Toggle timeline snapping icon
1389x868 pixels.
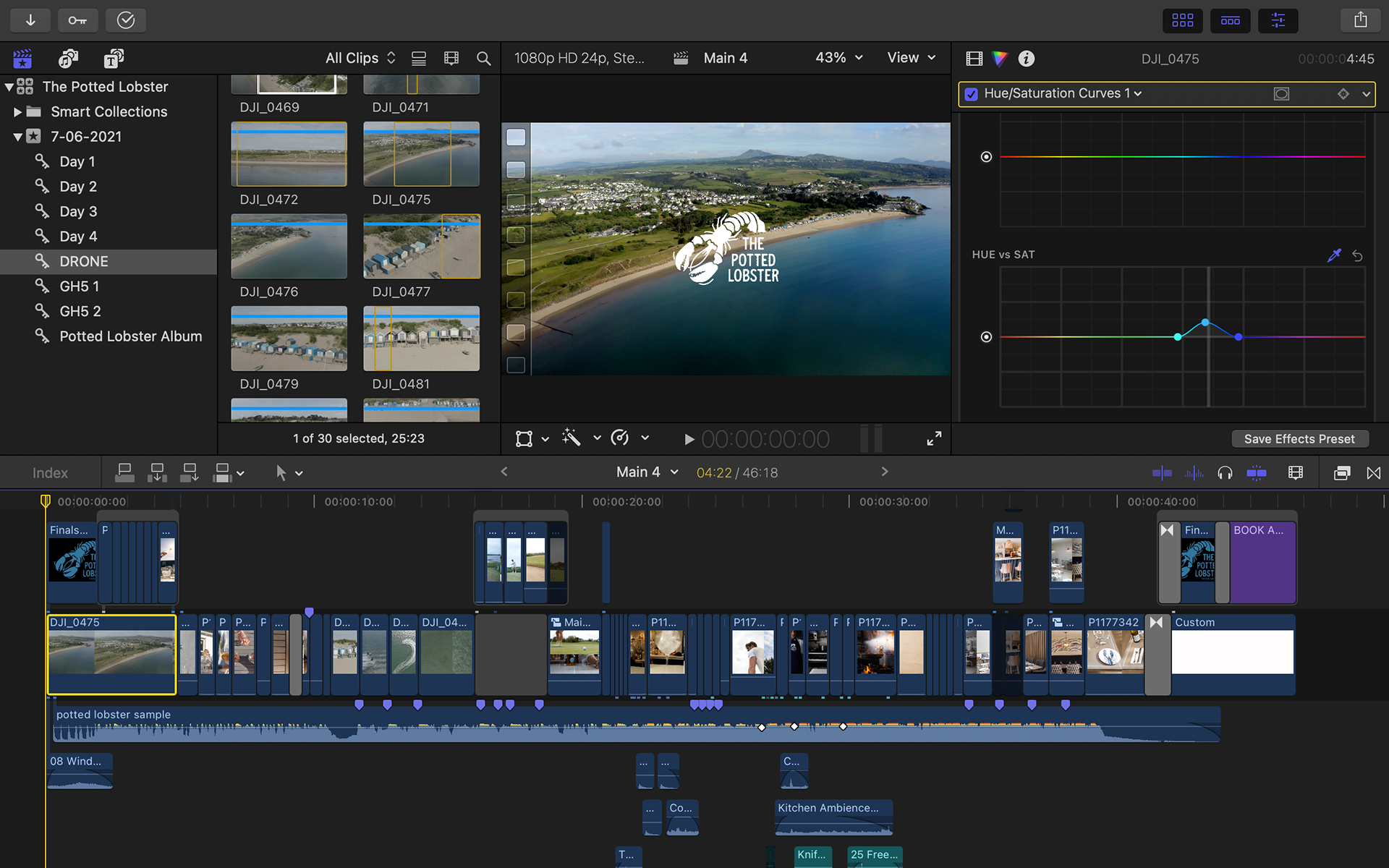click(x=1257, y=473)
